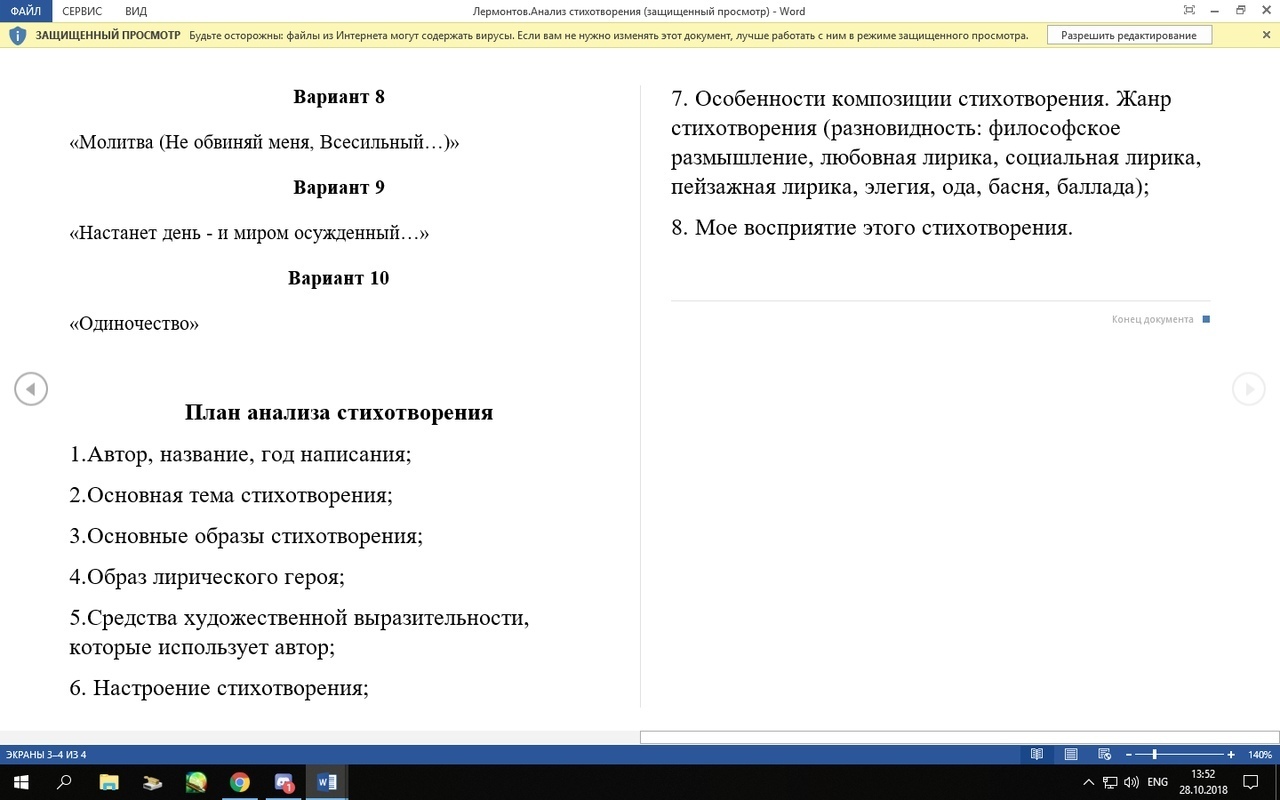Click zoom in plus button
This screenshot has width=1280, height=800.
coord(1231,754)
